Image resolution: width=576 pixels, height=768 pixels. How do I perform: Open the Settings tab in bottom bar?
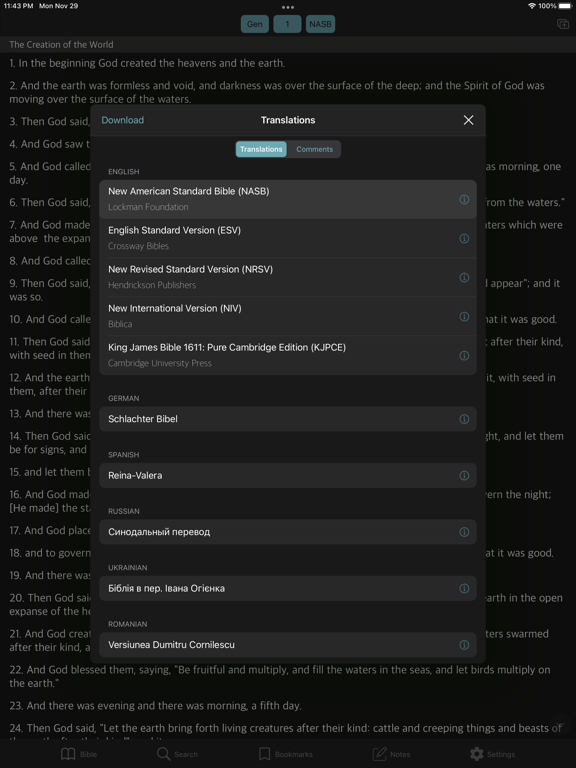492,754
